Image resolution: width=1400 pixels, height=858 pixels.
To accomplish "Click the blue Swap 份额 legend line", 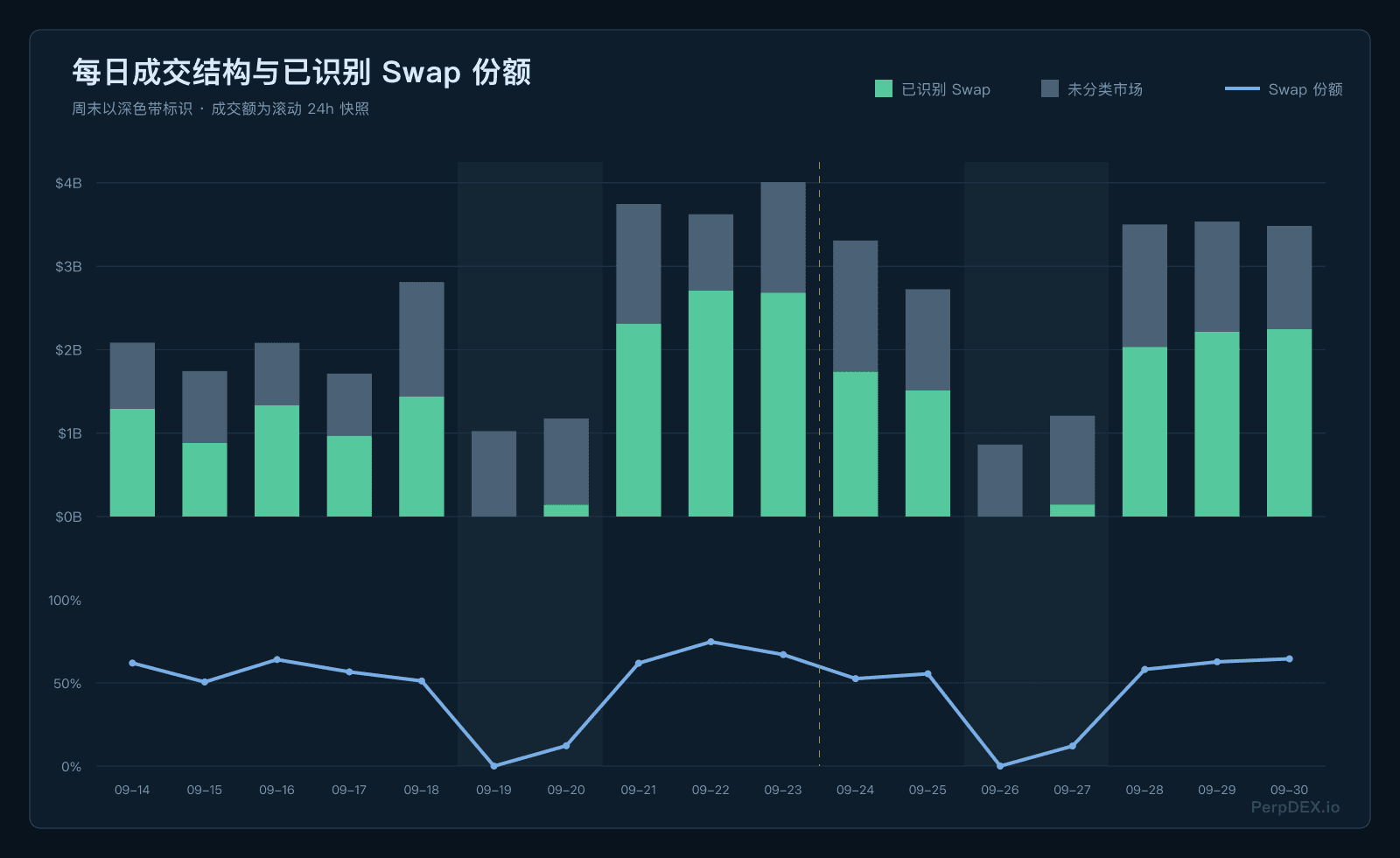I will coord(1242,88).
